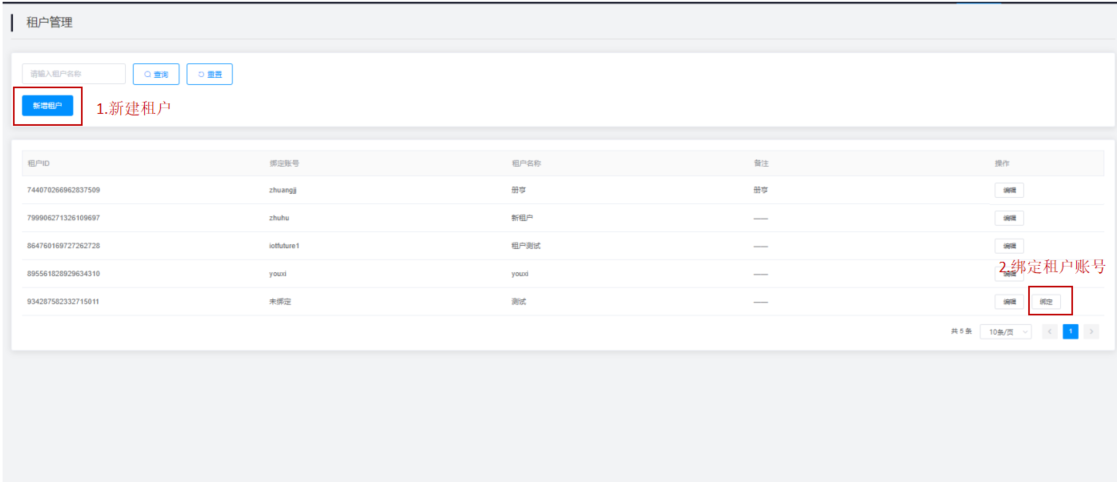Click the 重置 reset button
Image resolution: width=1117 pixels, height=482 pixels.
click(x=209, y=74)
